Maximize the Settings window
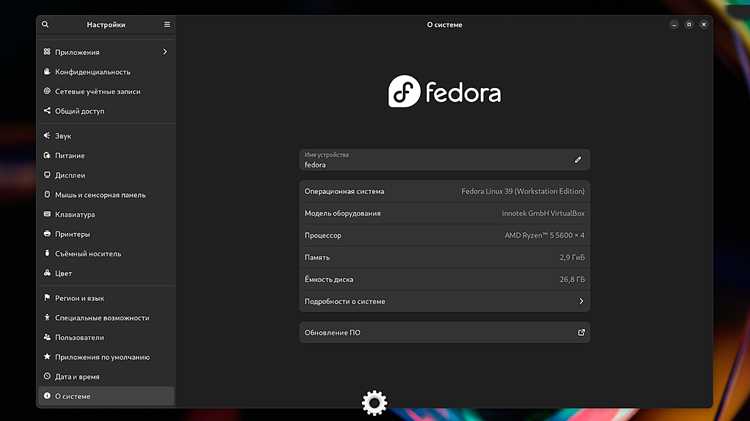Screen dimensions: 750x421 pos(689,24)
